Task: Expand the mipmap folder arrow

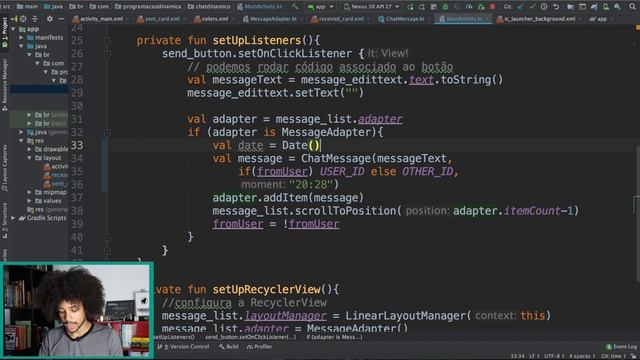Action: (29, 192)
